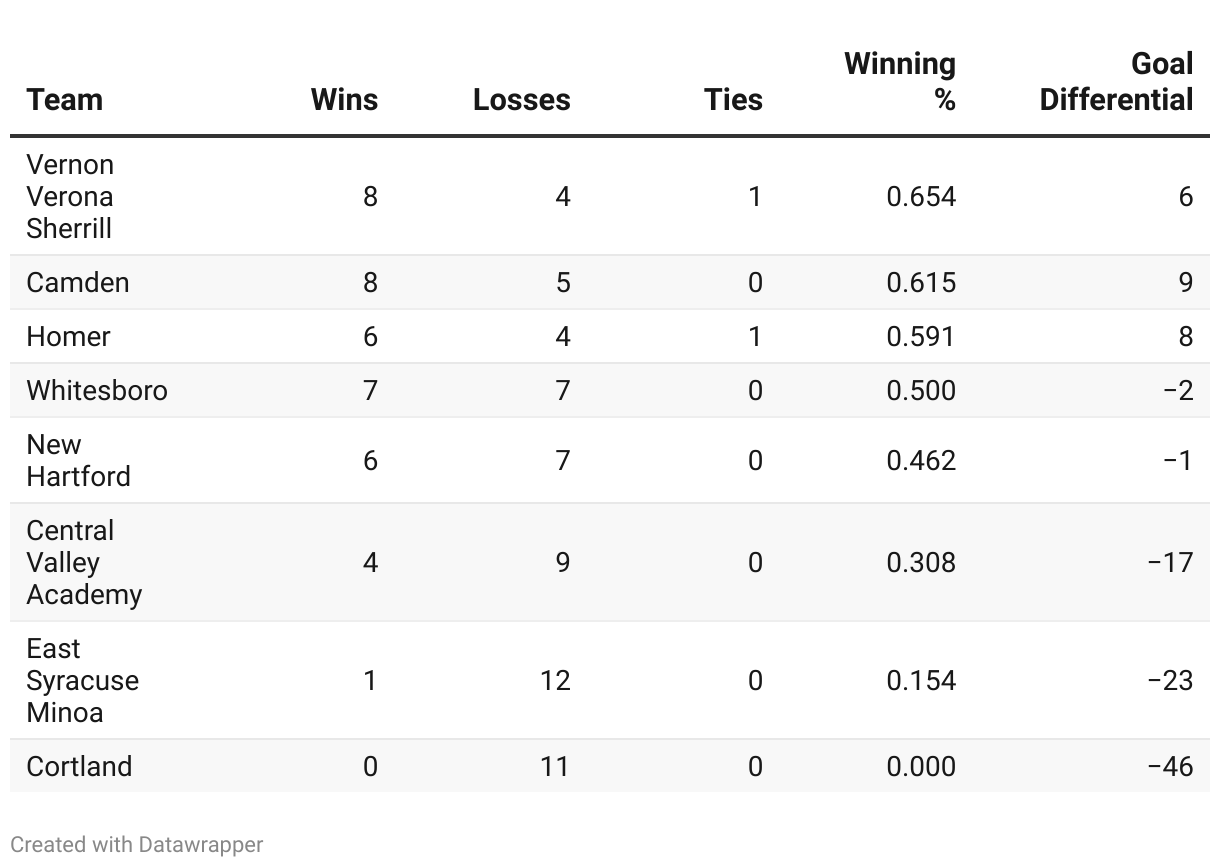
Task: Click Central Valley Academy's −17 differential
Action: pyautogui.click(x=1170, y=563)
